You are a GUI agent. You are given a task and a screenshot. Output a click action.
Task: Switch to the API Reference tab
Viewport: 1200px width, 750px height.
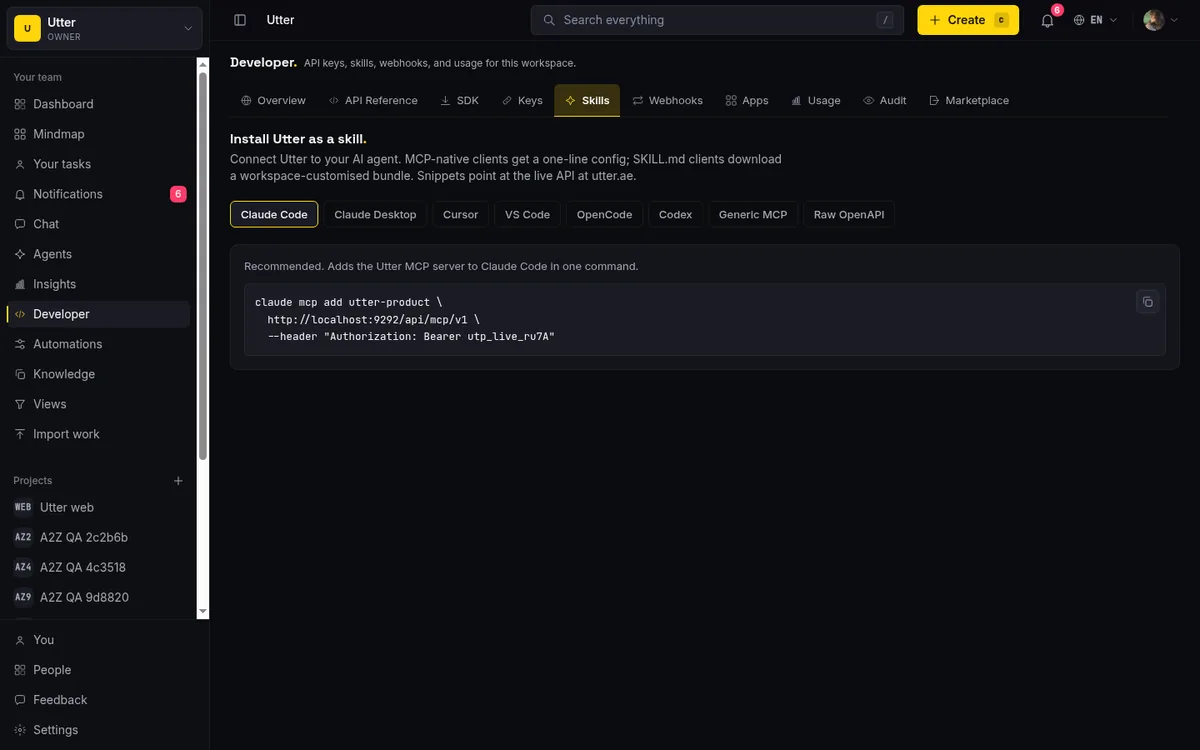pos(373,100)
